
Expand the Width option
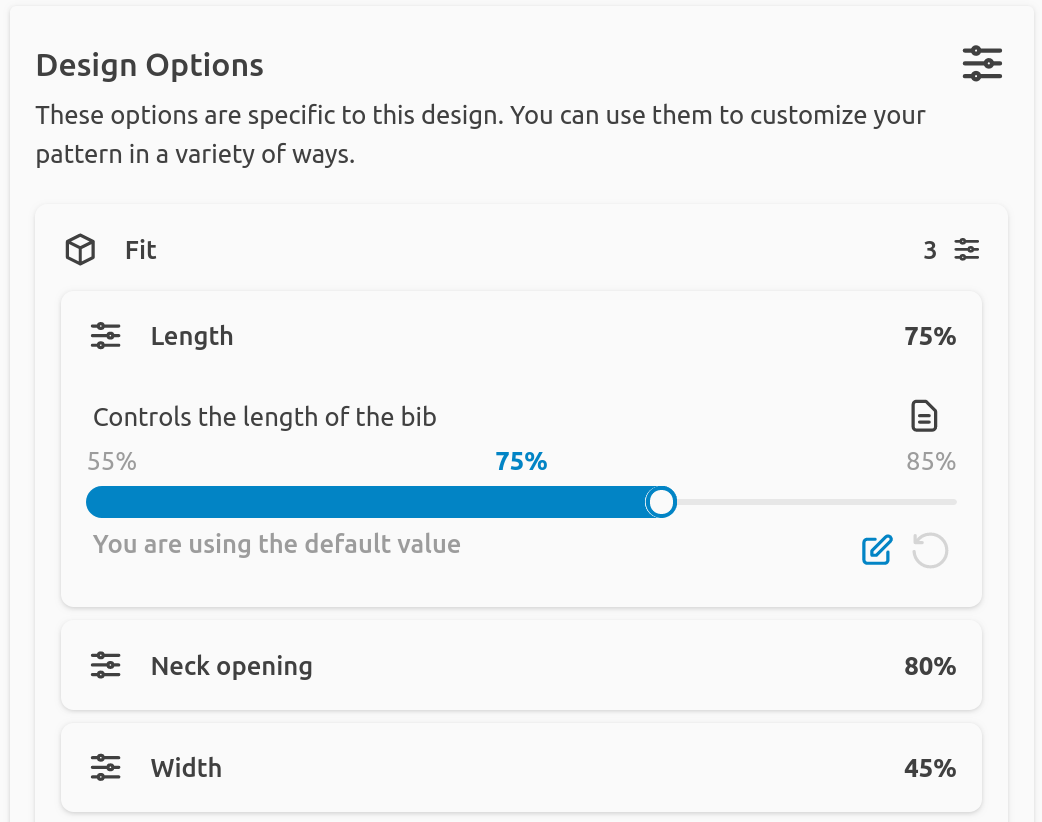pyautogui.click(x=522, y=767)
